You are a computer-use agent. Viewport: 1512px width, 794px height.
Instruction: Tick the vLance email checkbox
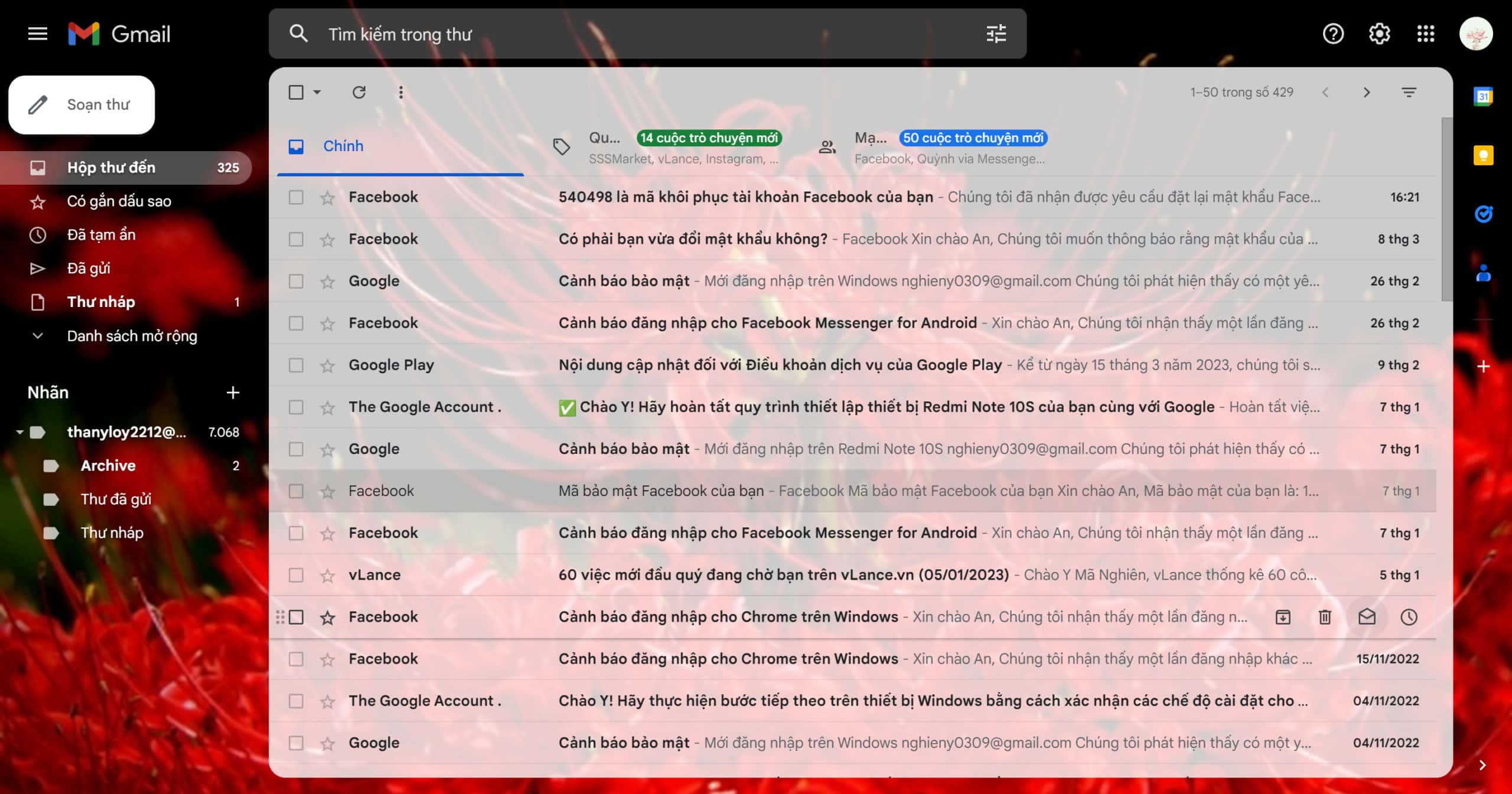coord(296,575)
